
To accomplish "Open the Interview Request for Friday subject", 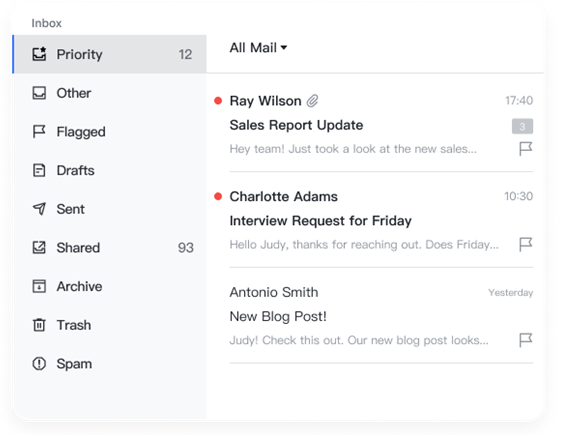I will (320, 221).
